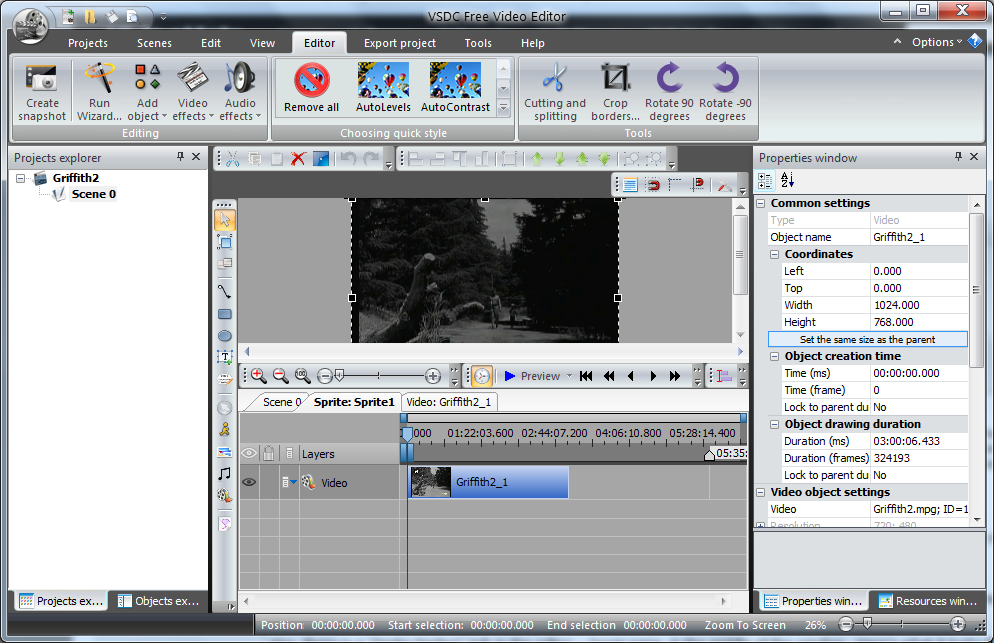Open the Export project ribbon tab
994x643 pixels.
point(399,43)
